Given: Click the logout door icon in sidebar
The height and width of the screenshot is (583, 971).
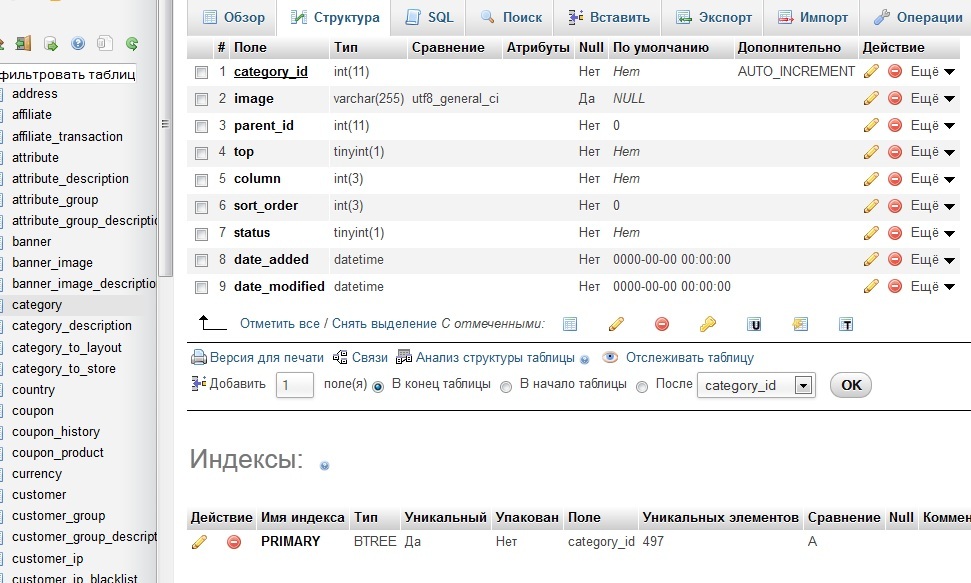Looking at the screenshot, I should [24, 43].
